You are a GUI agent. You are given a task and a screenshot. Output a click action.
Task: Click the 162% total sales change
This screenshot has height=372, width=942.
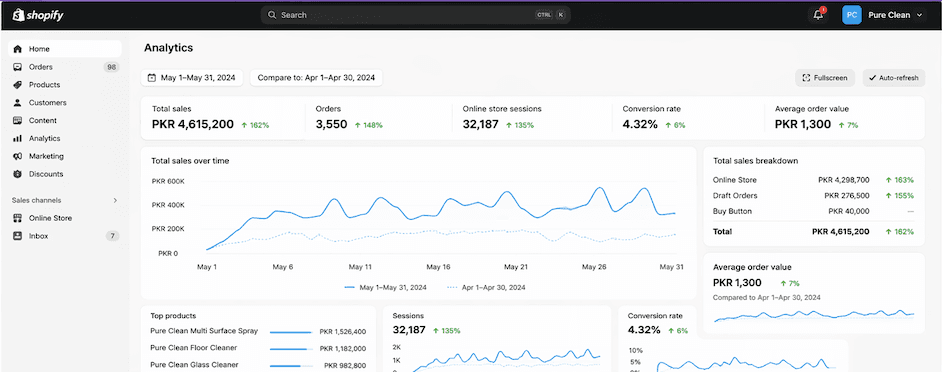point(255,126)
